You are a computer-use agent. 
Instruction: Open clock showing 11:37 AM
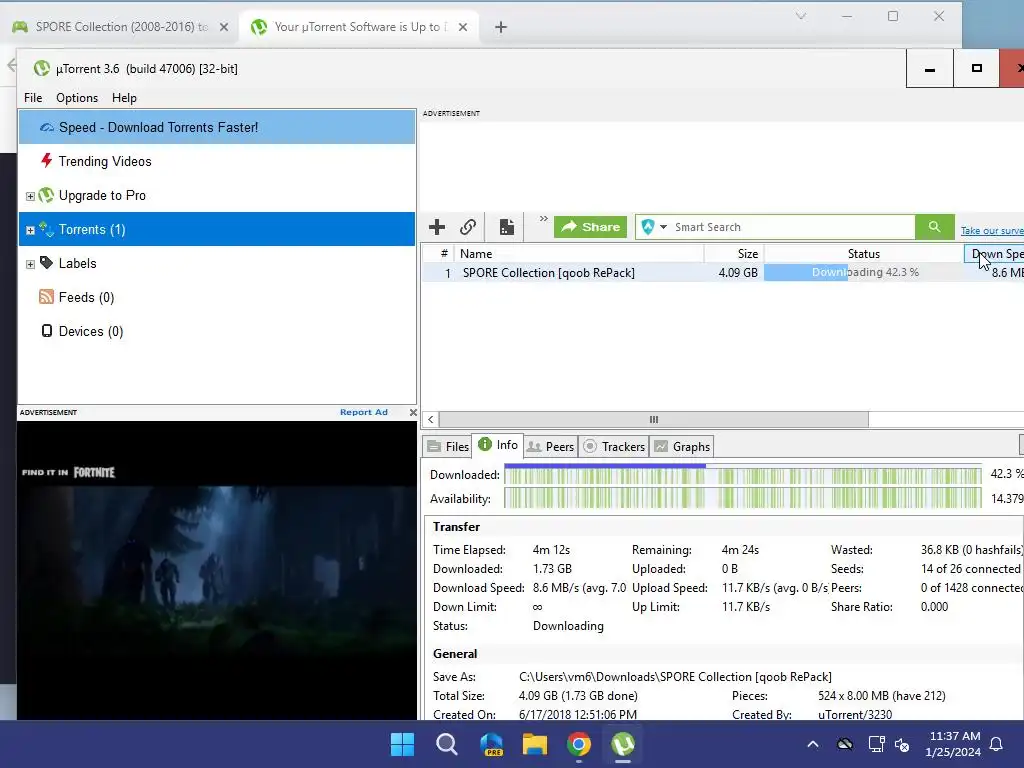tap(953, 744)
